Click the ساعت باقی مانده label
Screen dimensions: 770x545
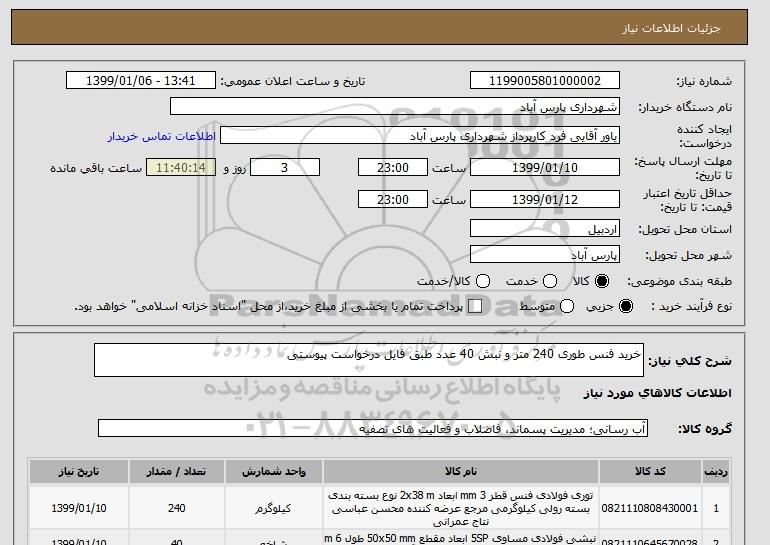(96, 168)
